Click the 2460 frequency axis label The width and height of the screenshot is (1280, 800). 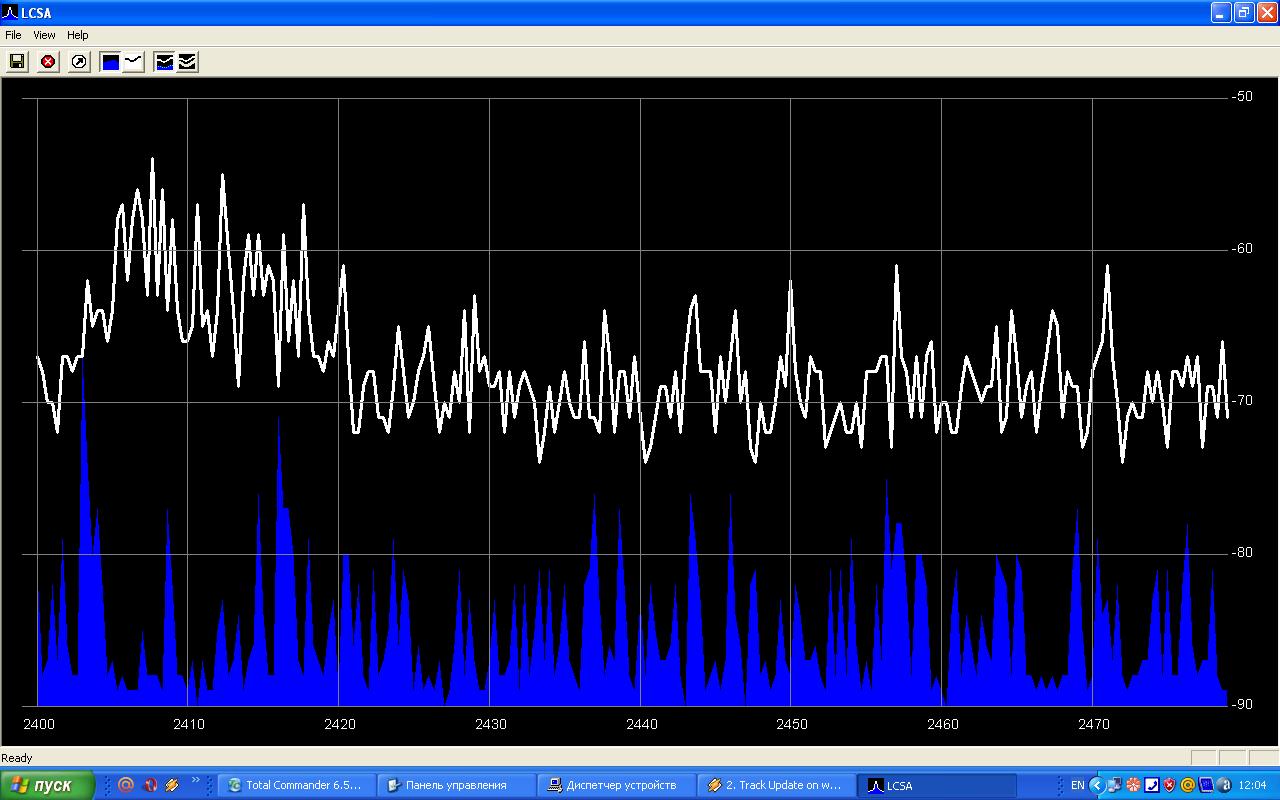943,724
